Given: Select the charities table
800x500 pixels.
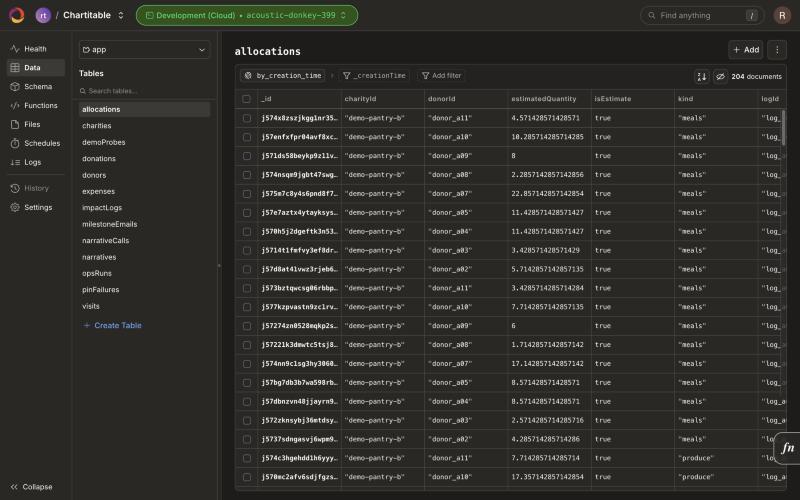Looking at the screenshot, I should pos(144,126).
